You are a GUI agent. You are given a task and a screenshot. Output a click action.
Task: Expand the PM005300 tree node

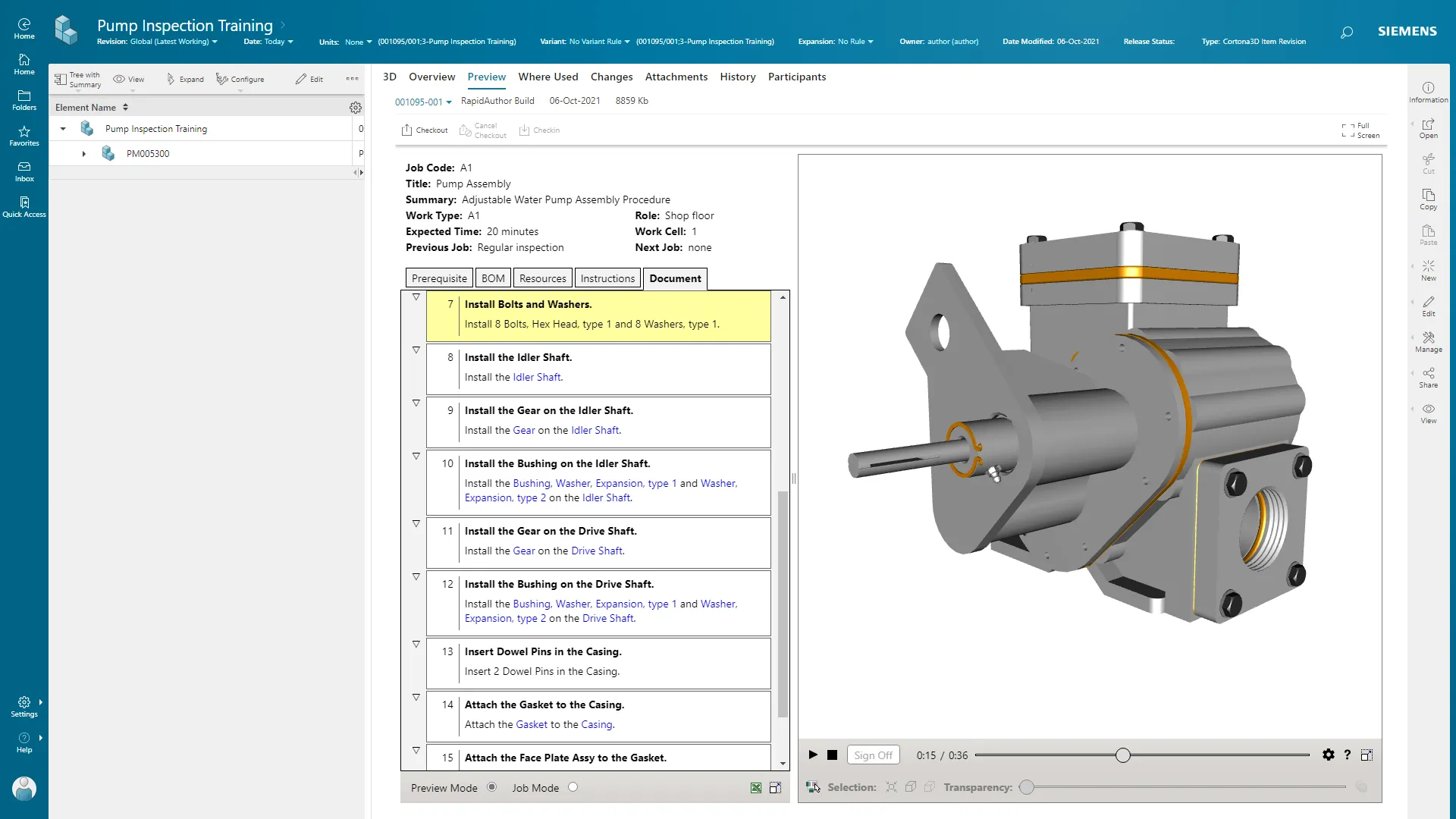point(84,154)
